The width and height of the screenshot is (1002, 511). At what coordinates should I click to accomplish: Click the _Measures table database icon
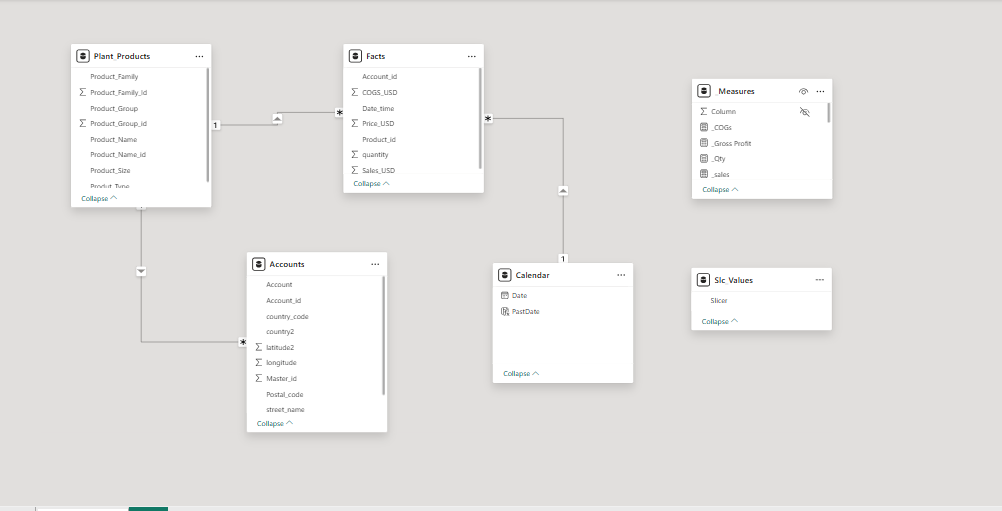(704, 91)
